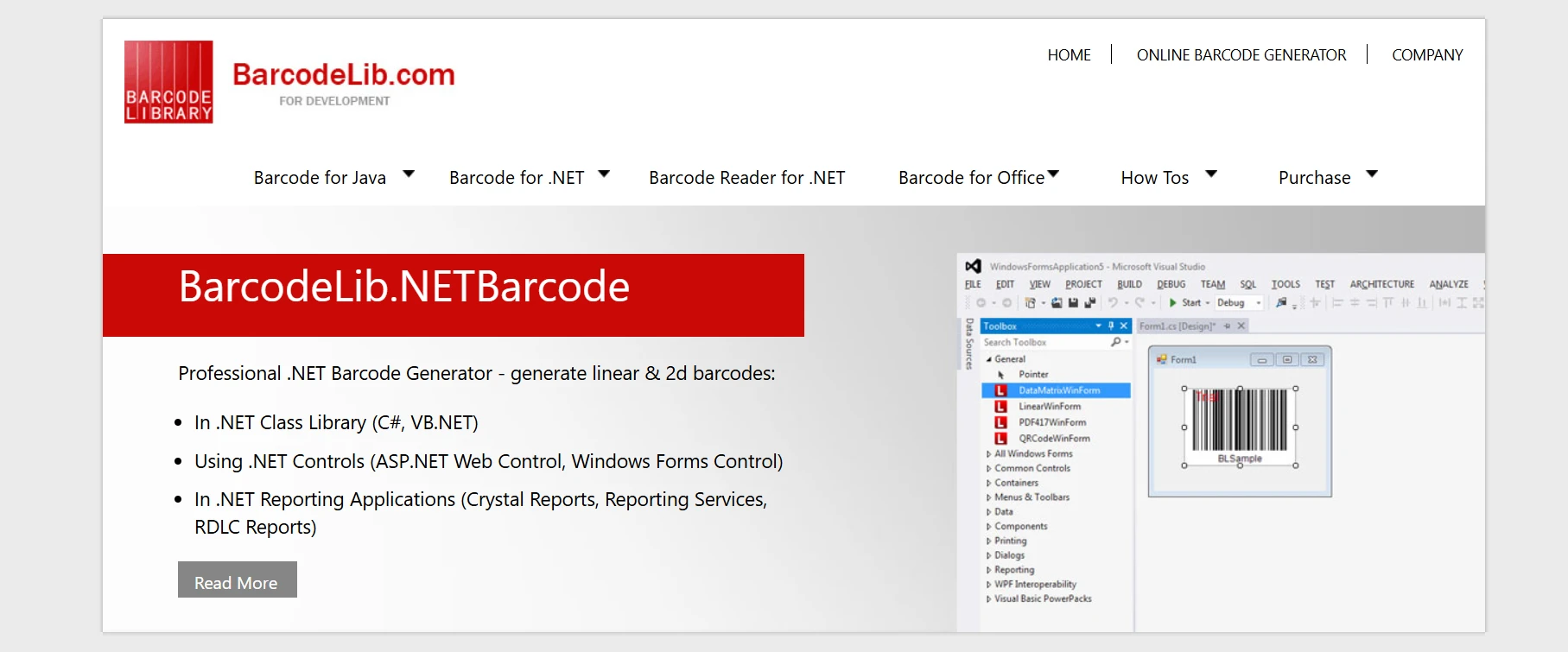Collapse the General toolbox group
1568x652 pixels.
(x=989, y=359)
